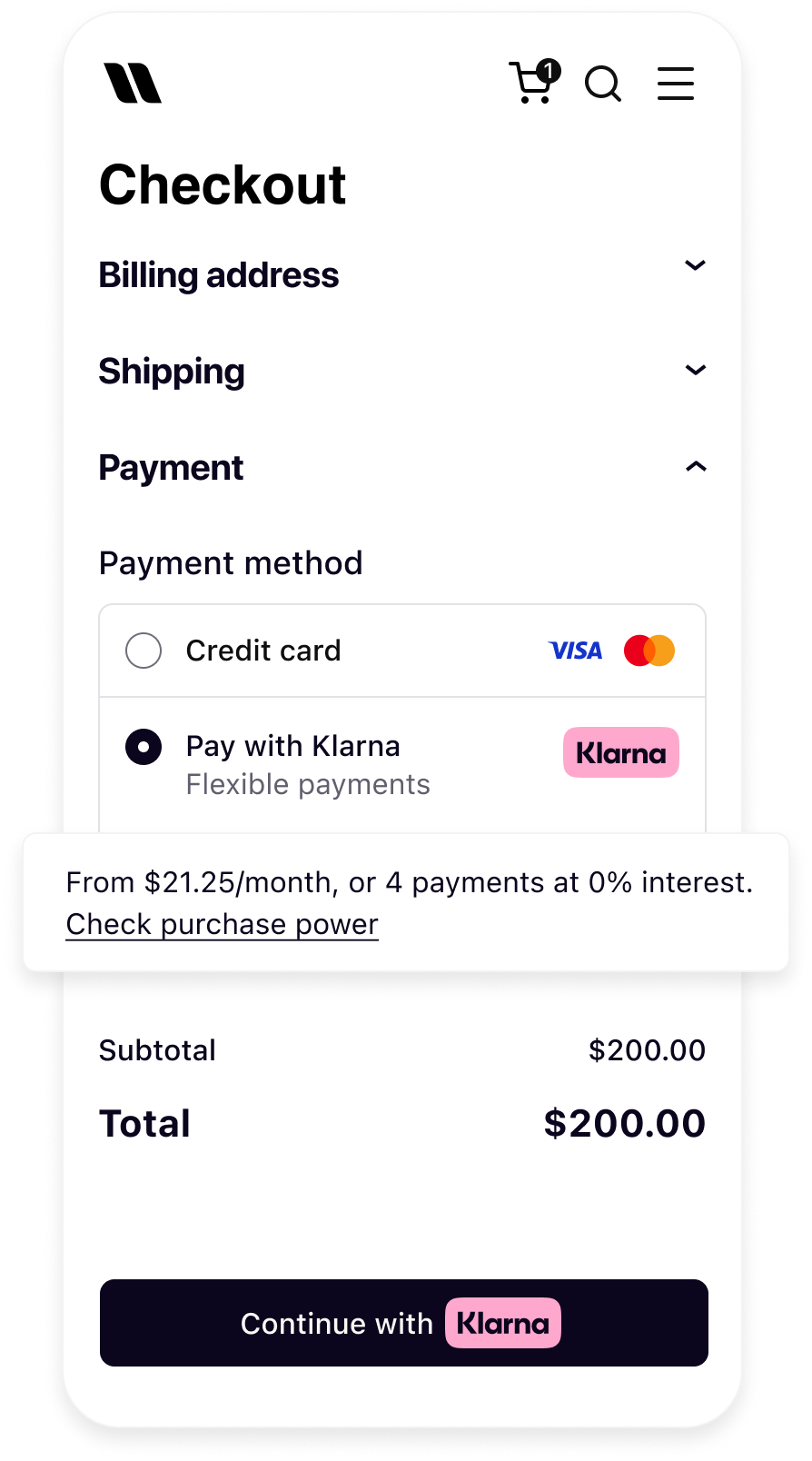Click the pink Klarna badge in payment option
The width and height of the screenshot is (812, 1461).
point(621,752)
